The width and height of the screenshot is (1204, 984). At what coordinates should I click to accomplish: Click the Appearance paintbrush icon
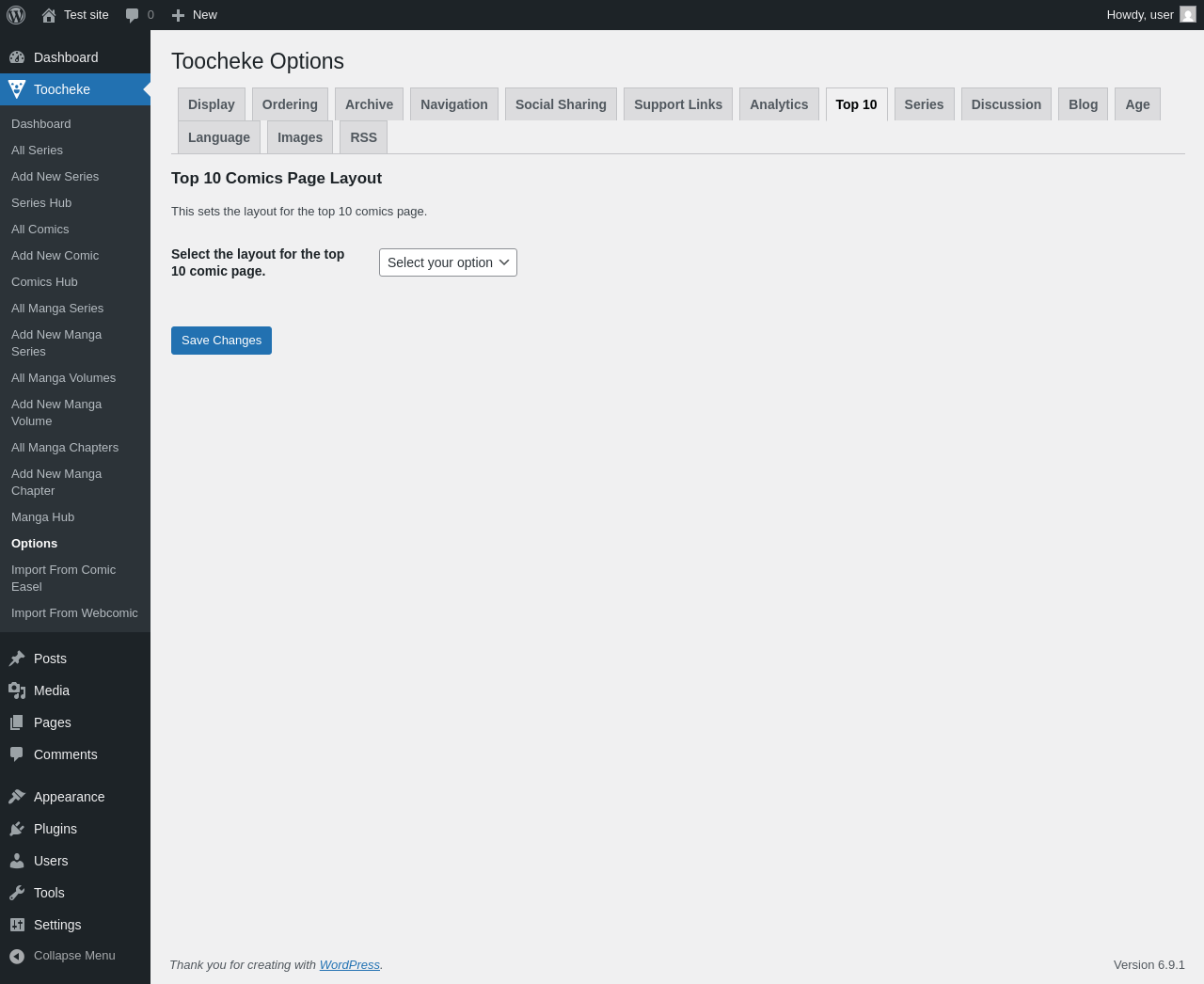tap(17, 797)
